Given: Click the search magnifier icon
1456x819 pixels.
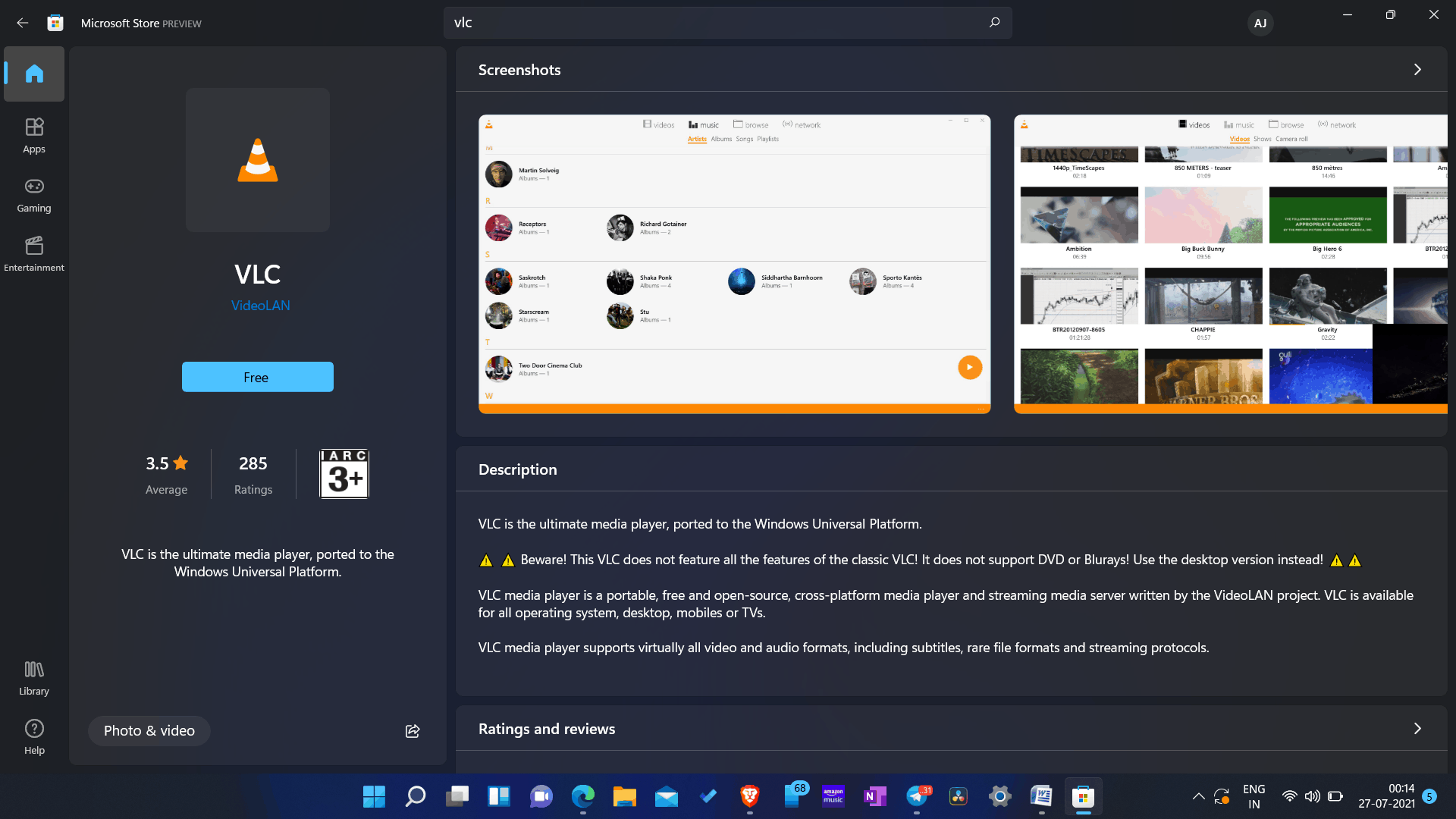Looking at the screenshot, I should pyautogui.click(x=994, y=23).
